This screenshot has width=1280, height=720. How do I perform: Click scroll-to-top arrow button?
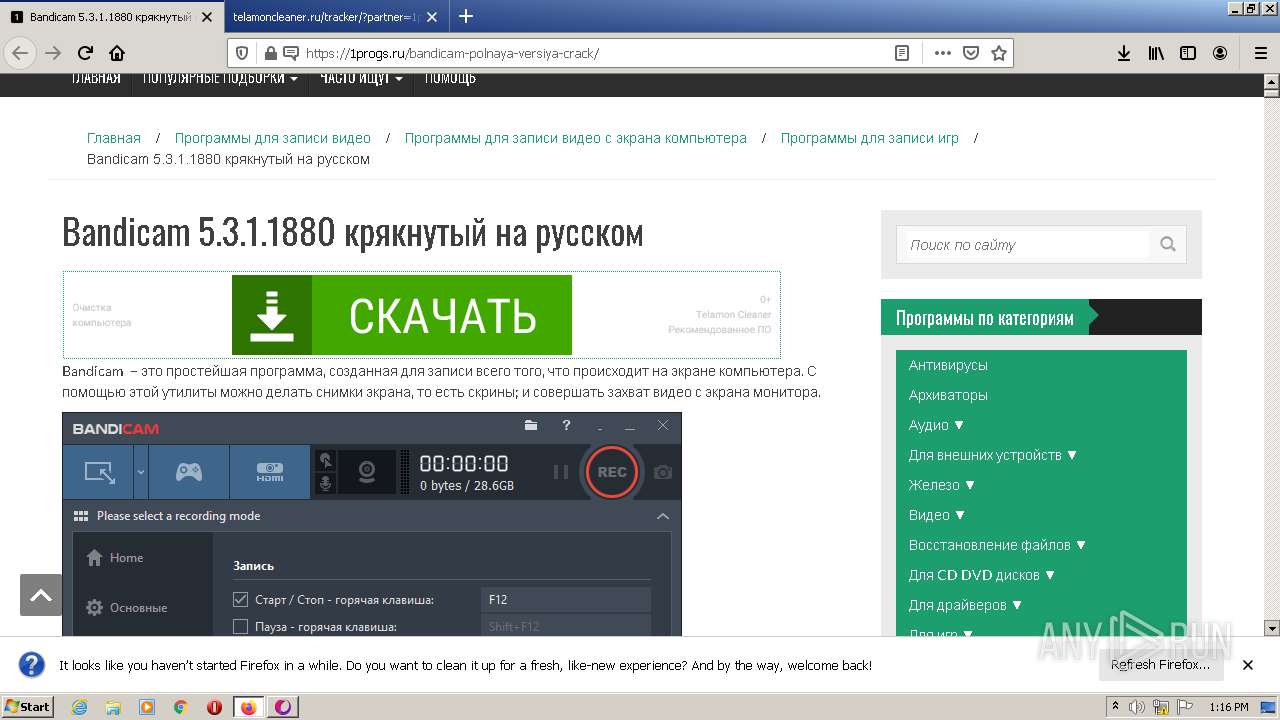click(x=41, y=595)
